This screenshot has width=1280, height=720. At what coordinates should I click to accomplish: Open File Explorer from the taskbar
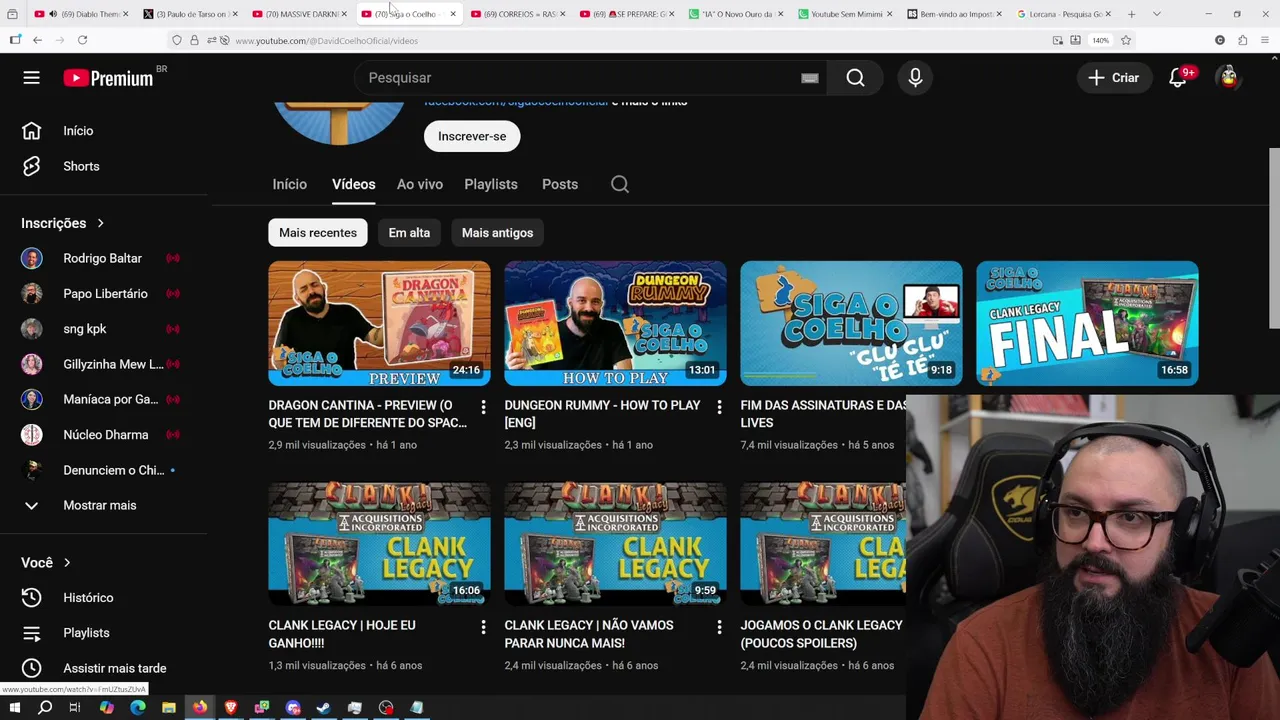[x=169, y=707]
